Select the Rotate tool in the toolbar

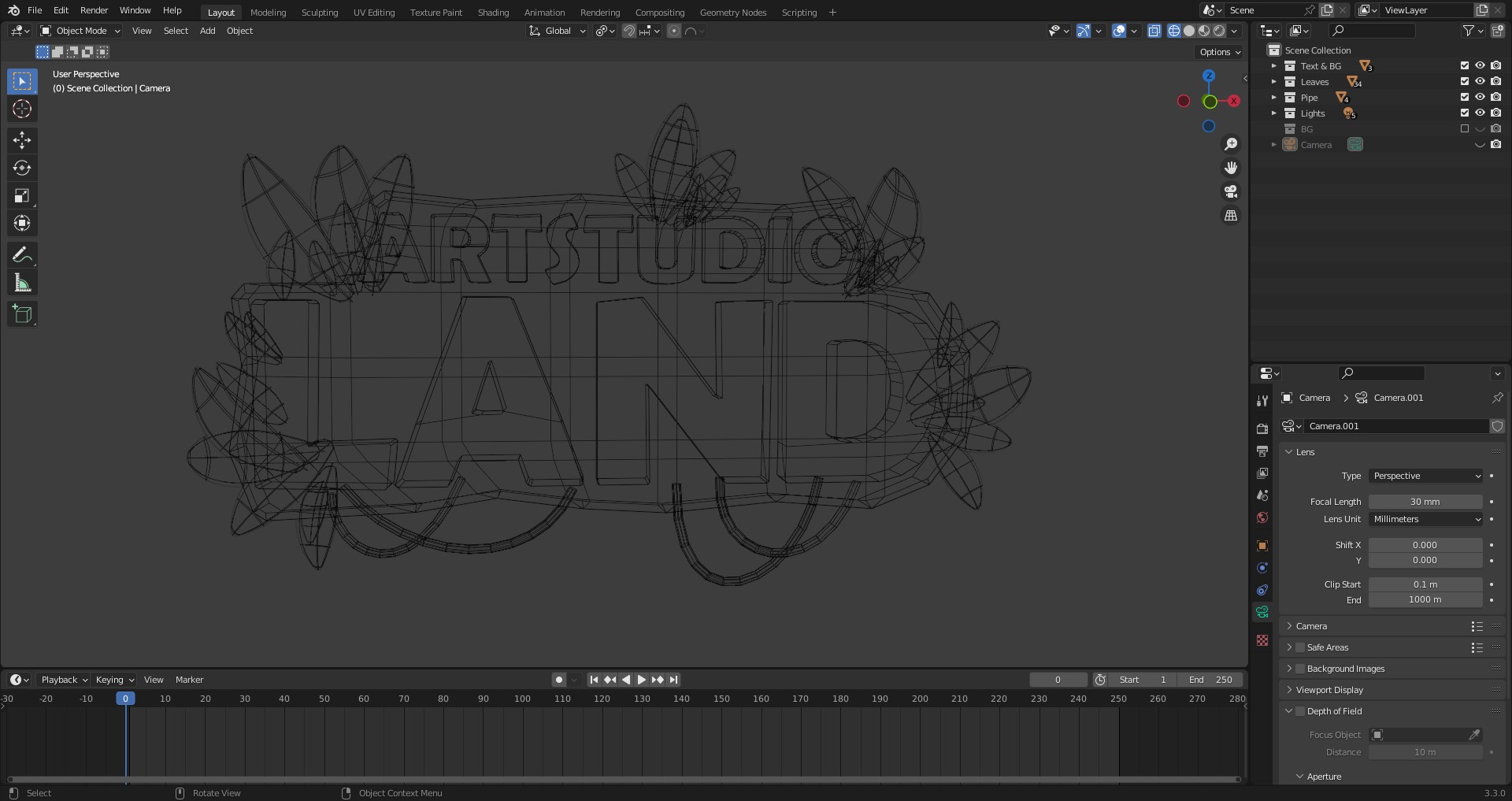[x=22, y=168]
